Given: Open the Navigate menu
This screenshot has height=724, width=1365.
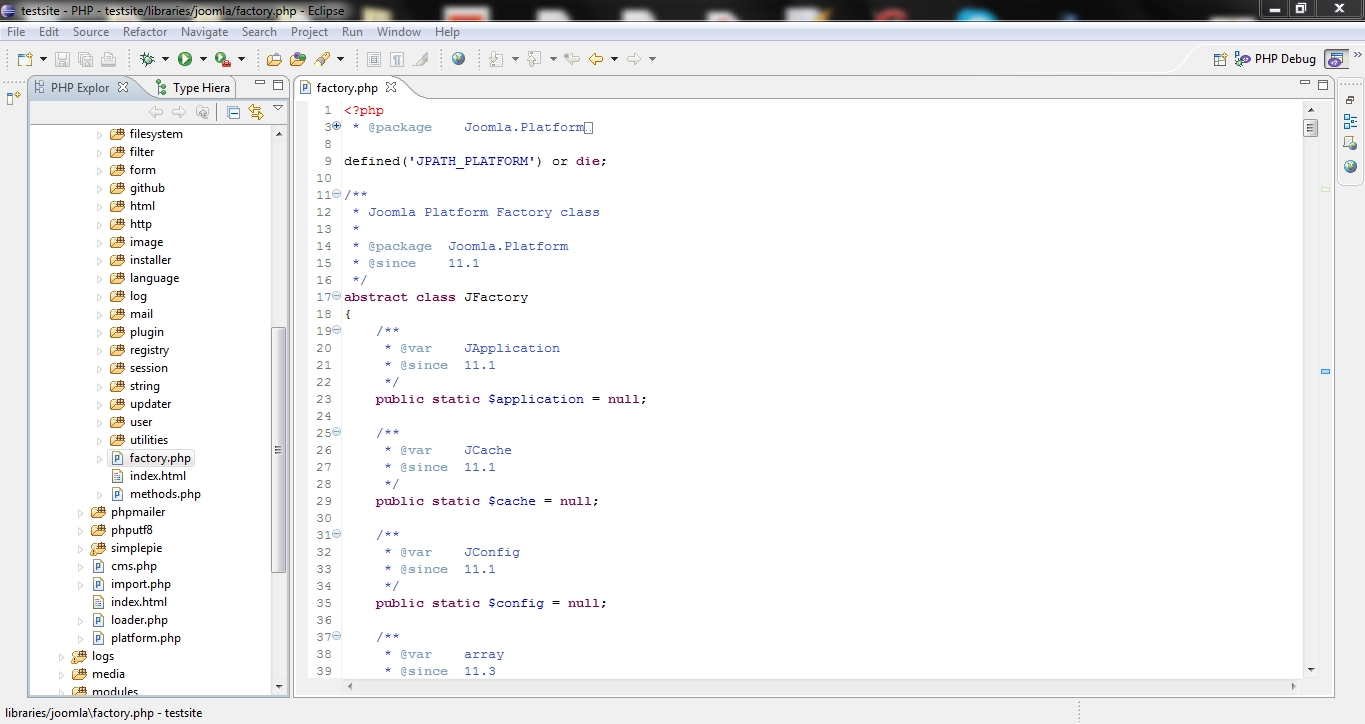Looking at the screenshot, I should pos(204,32).
